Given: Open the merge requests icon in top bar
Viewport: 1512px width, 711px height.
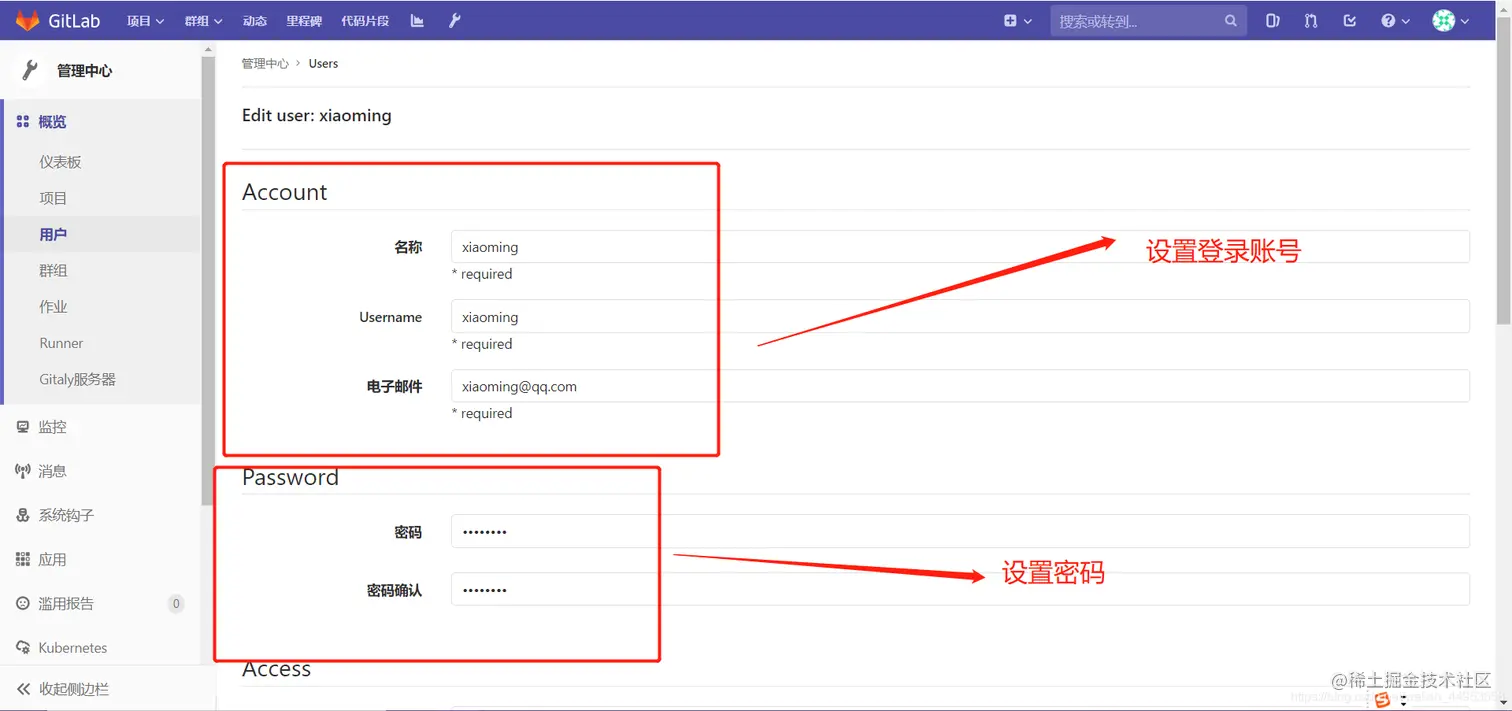Looking at the screenshot, I should (x=1311, y=21).
